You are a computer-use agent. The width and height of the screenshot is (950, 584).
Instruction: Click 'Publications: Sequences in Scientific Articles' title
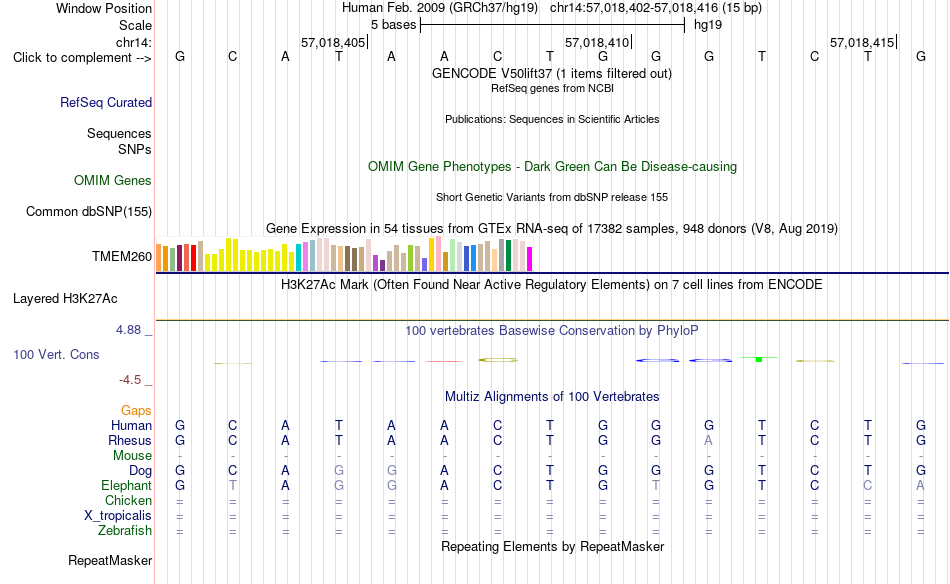pyautogui.click(x=552, y=119)
